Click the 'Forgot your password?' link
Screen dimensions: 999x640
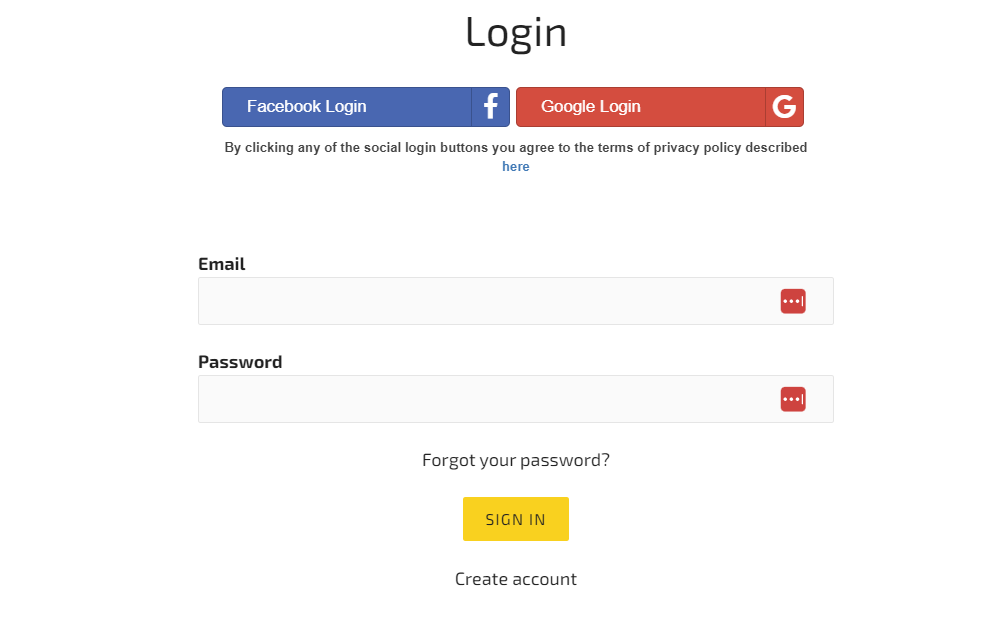516,460
